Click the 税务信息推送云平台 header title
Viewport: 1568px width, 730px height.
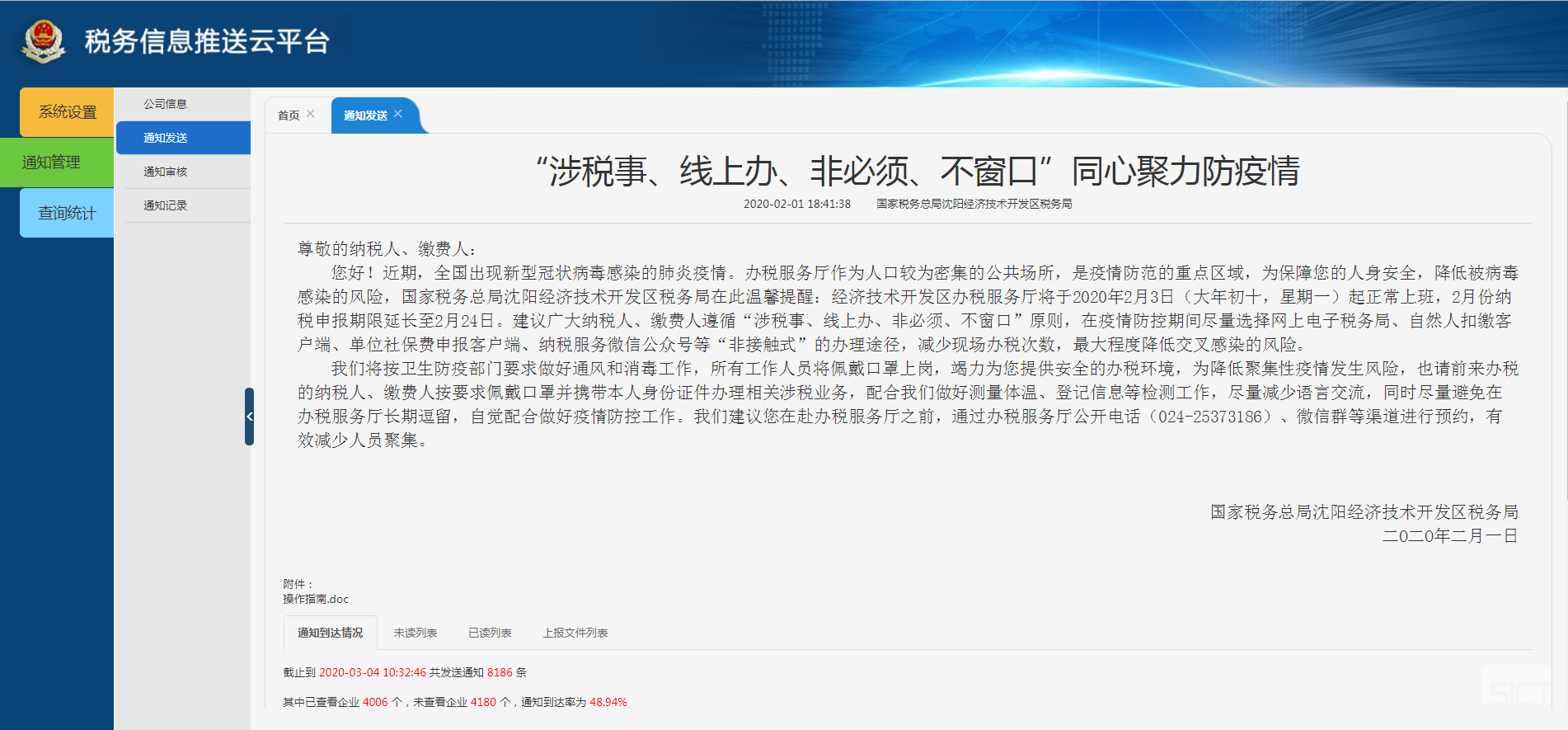click(207, 41)
